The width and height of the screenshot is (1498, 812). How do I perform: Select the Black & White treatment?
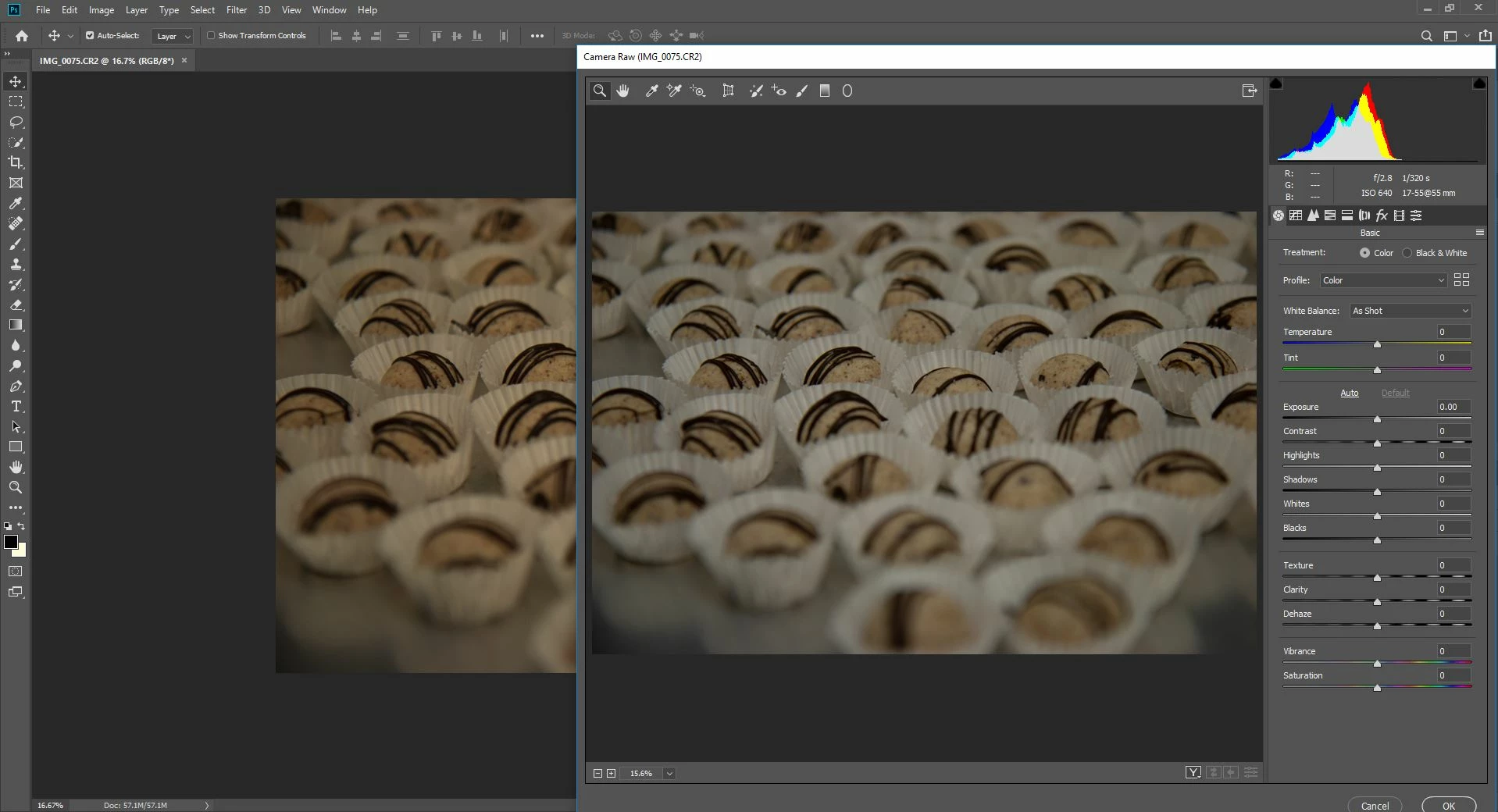coord(1407,253)
